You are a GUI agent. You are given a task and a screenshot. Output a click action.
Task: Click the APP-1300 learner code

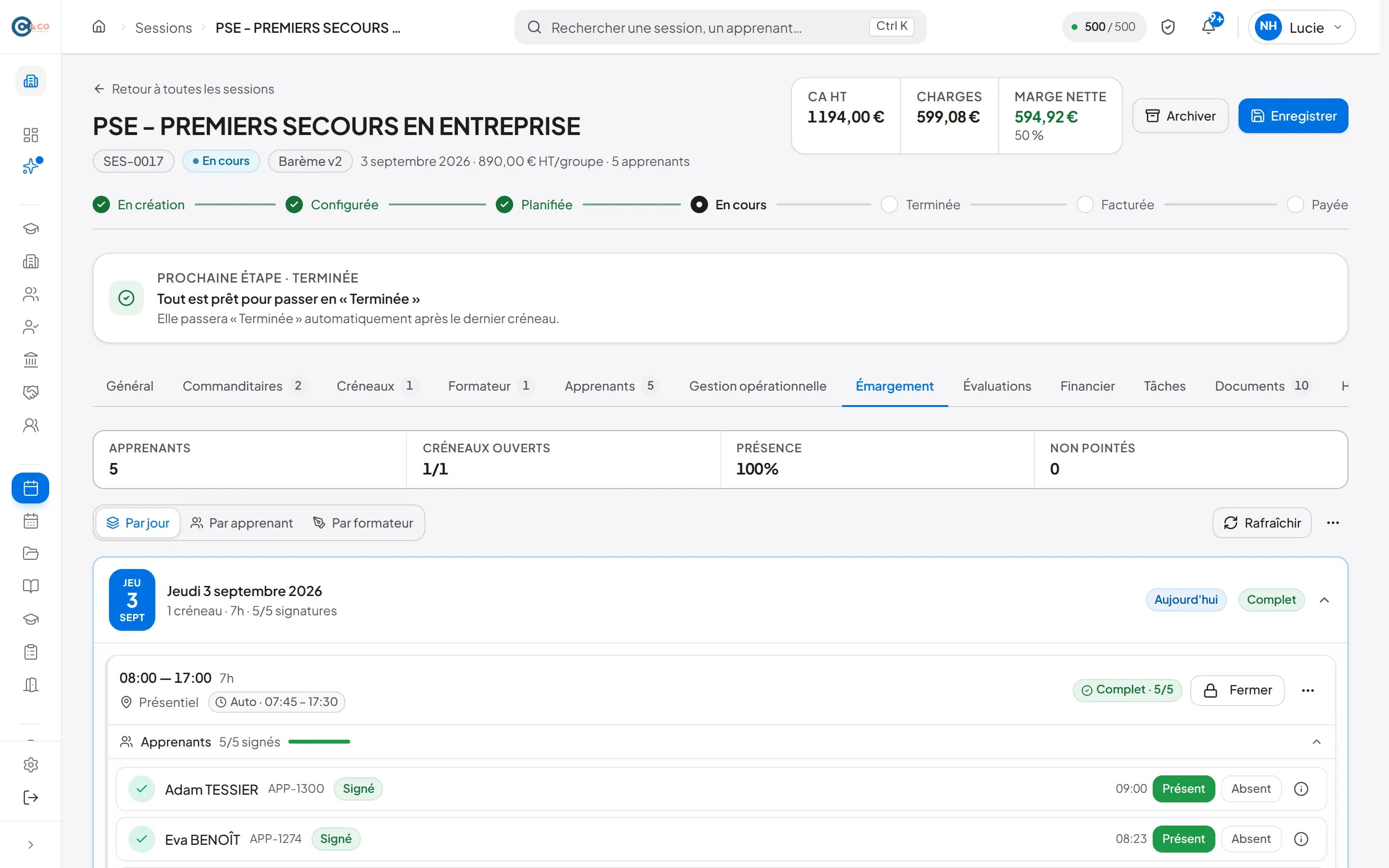pos(296,789)
